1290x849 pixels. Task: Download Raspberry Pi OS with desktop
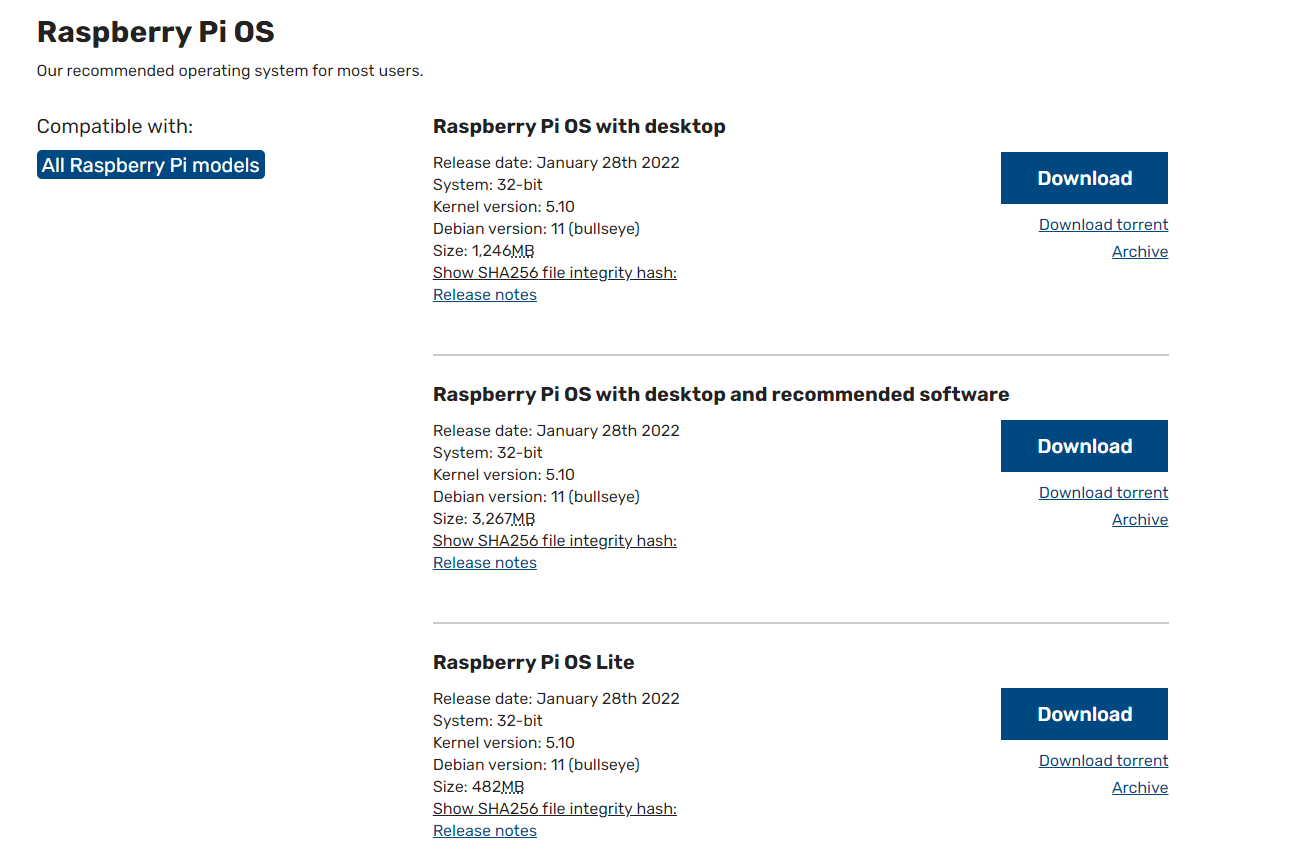pyautogui.click(x=1084, y=178)
